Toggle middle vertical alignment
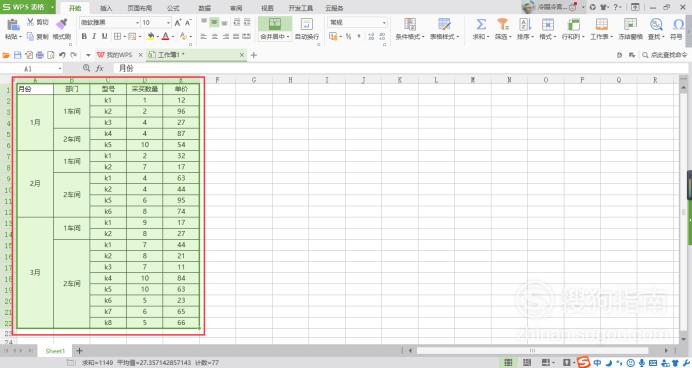Viewport: 692px width, 368px height. [214, 22]
